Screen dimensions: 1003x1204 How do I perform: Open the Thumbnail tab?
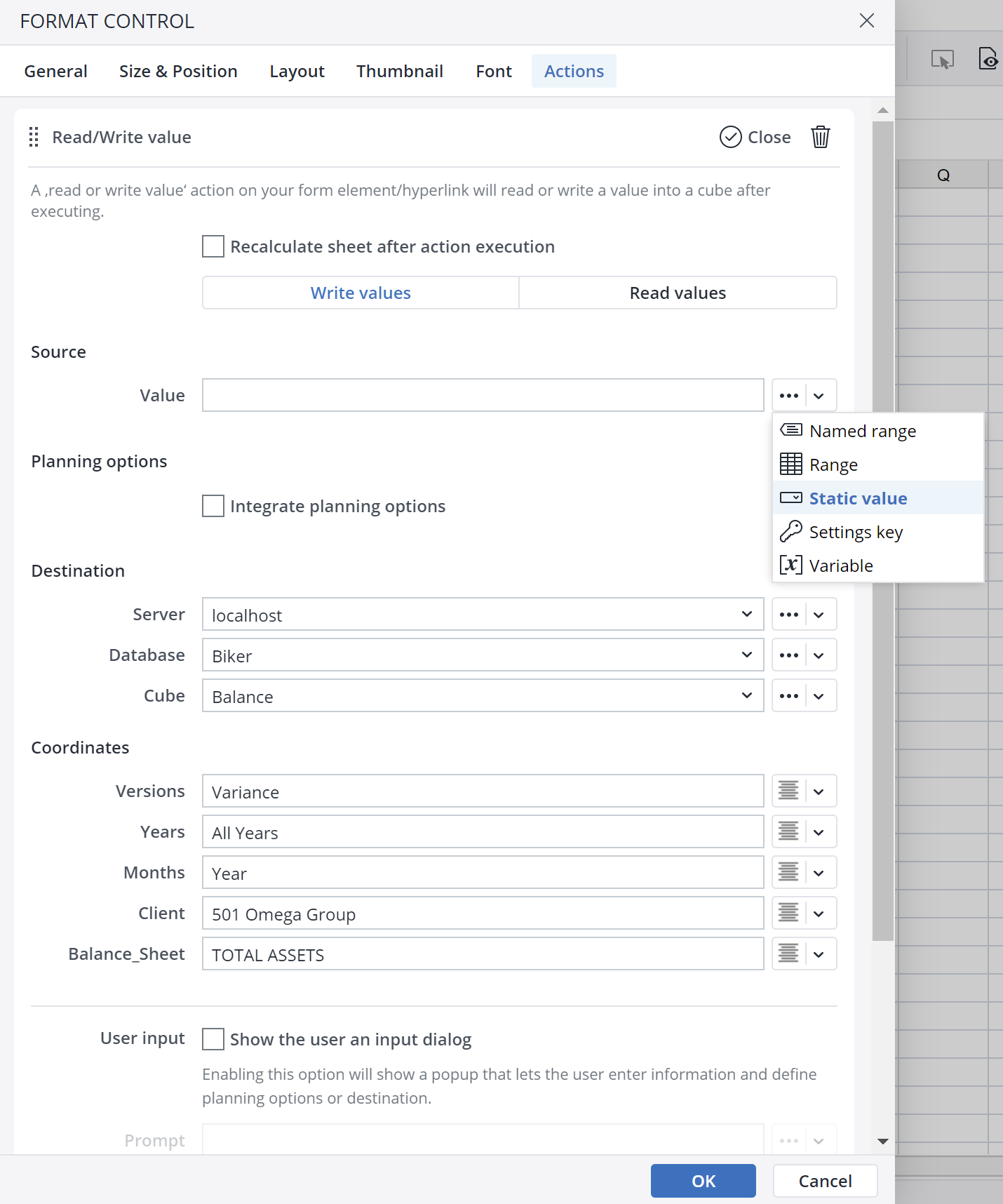400,71
